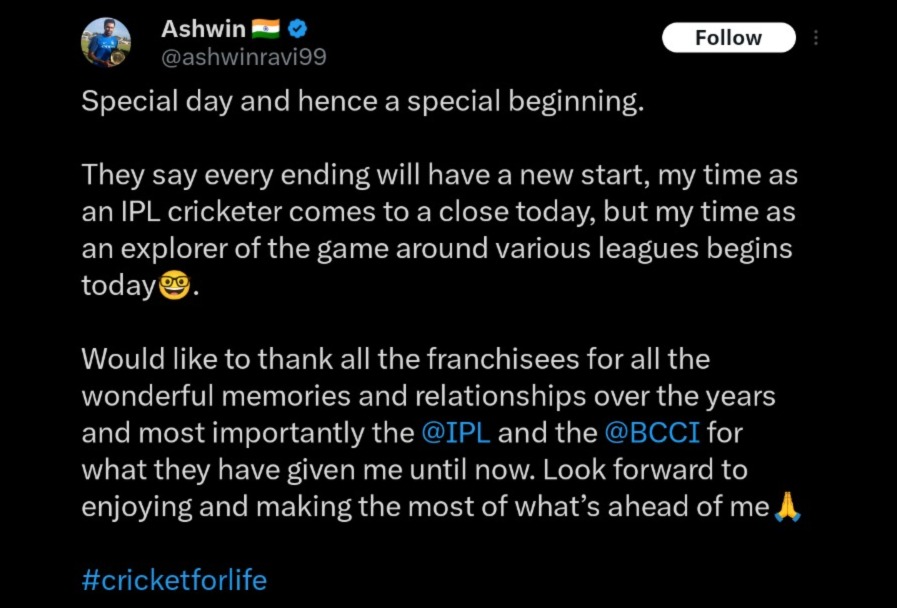The height and width of the screenshot is (608, 897).
Task: Follow the Ashwin account
Action: (x=728, y=38)
